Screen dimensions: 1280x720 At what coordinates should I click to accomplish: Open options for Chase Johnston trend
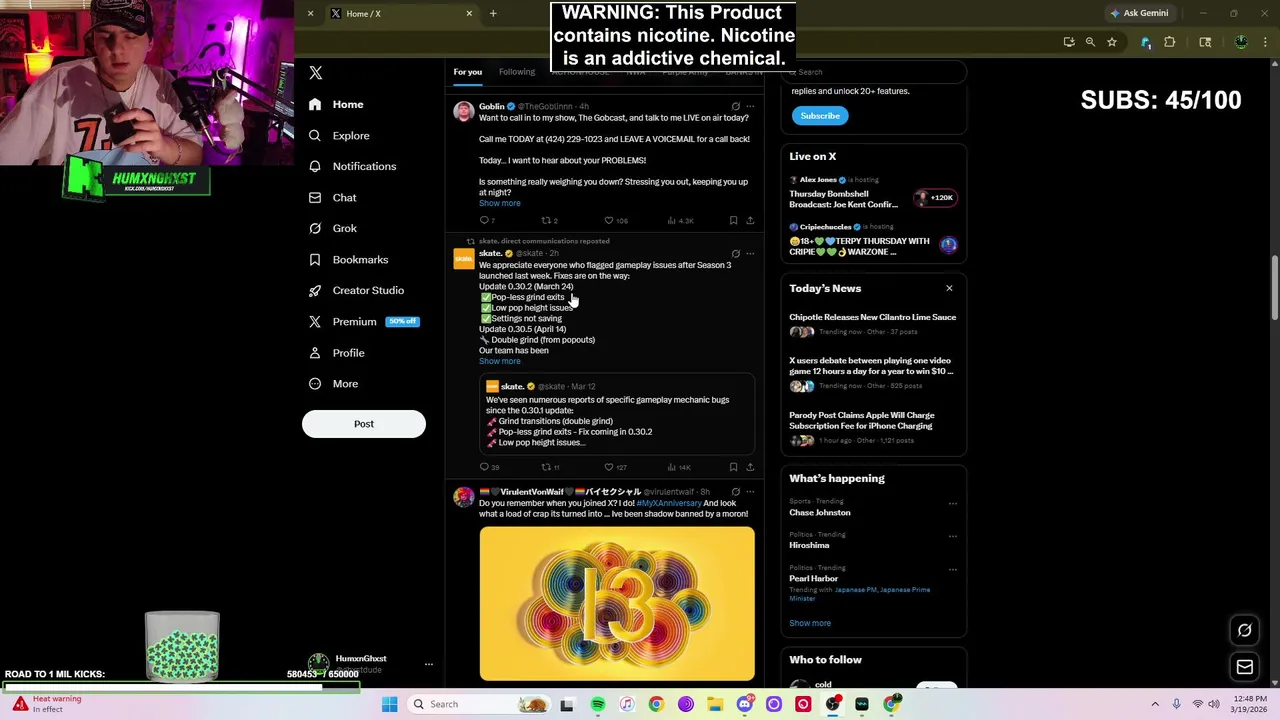tap(952, 503)
